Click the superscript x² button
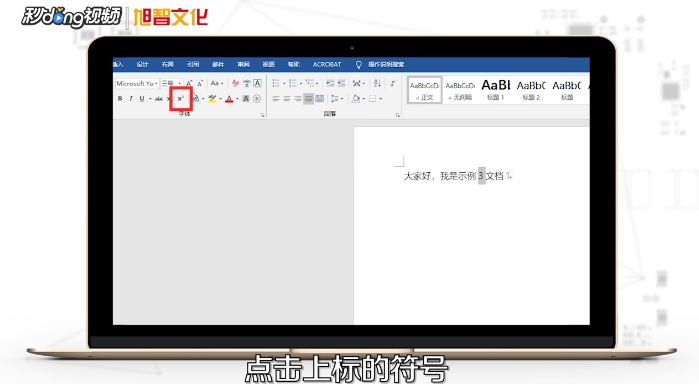 (181, 99)
